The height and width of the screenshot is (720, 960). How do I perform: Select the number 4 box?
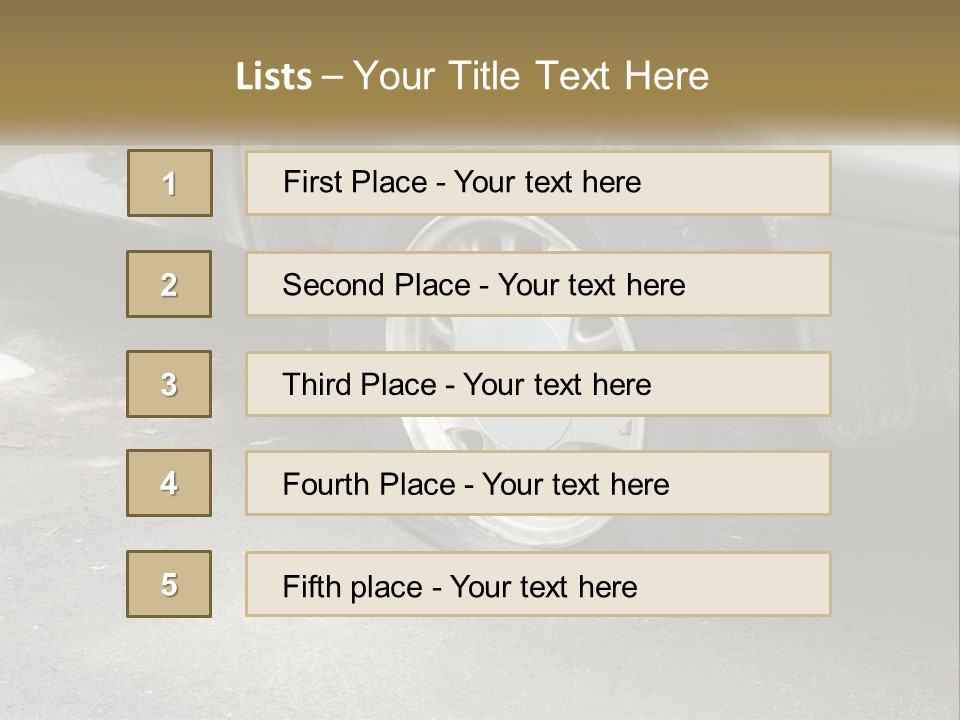(169, 483)
